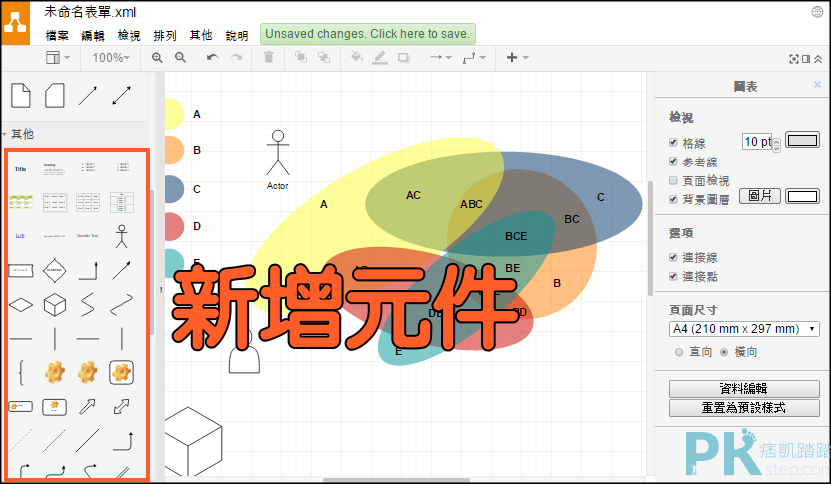Bring selection to front
Viewport: 831px width, 484px height.
point(300,57)
